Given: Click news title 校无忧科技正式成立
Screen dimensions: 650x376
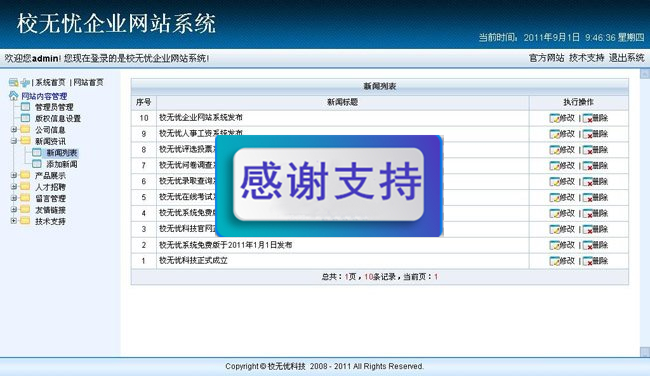Looking at the screenshot, I should click(x=193, y=261).
